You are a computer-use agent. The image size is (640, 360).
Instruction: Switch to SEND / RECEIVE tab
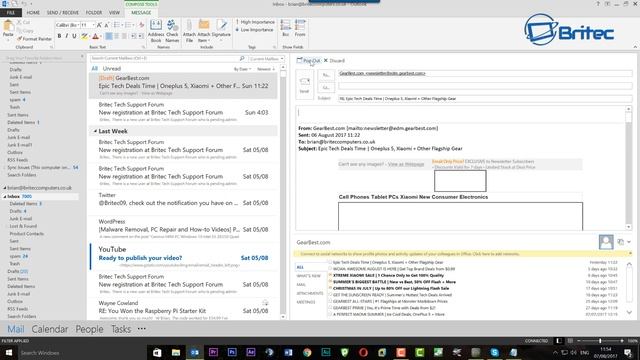tap(62, 13)
